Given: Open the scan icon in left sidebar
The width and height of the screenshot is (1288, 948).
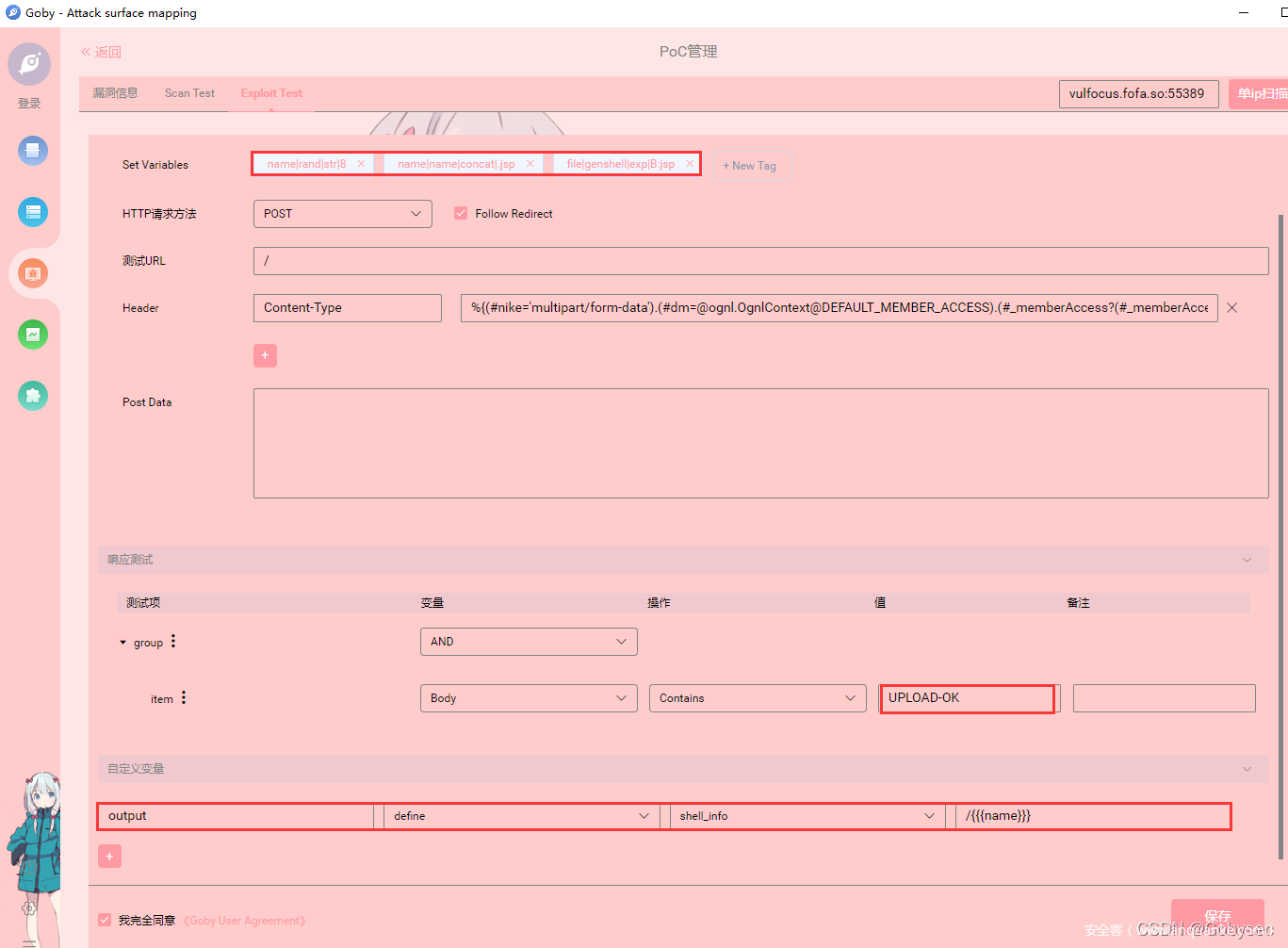Looking at the screenshot, I should (33, 151).
